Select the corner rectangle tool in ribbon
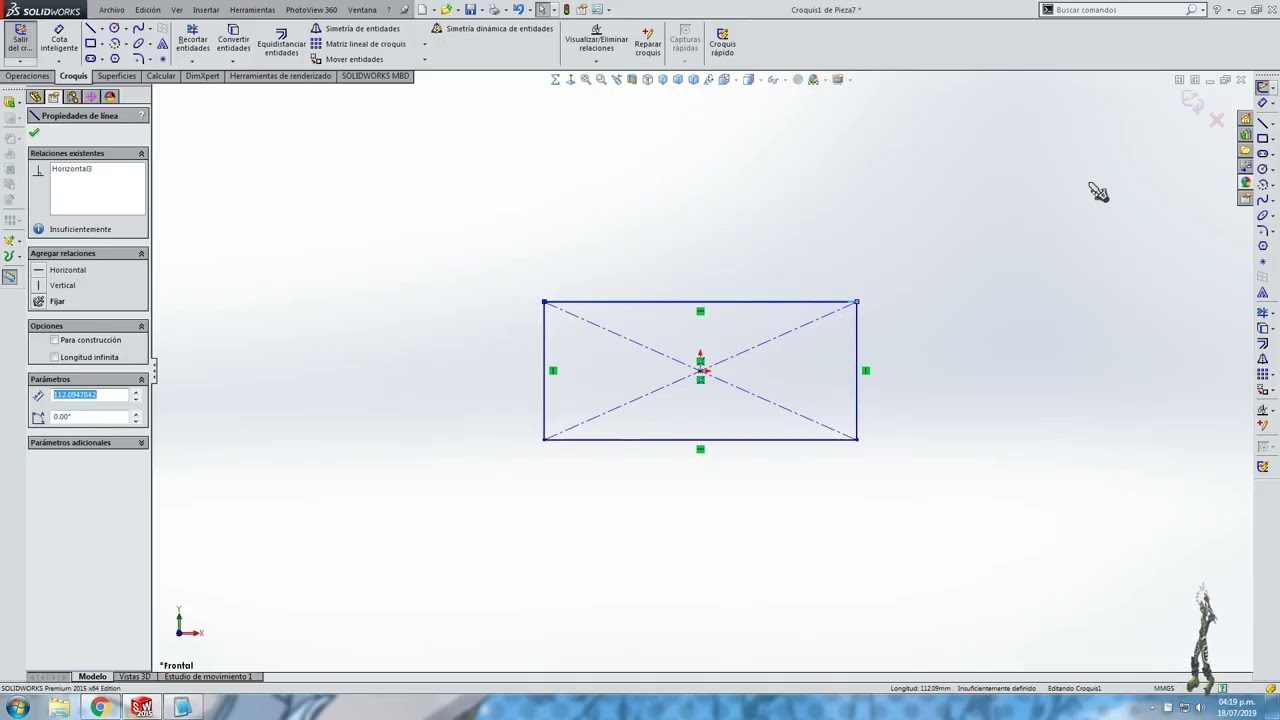1280x720 pixels. coord(91,44)
